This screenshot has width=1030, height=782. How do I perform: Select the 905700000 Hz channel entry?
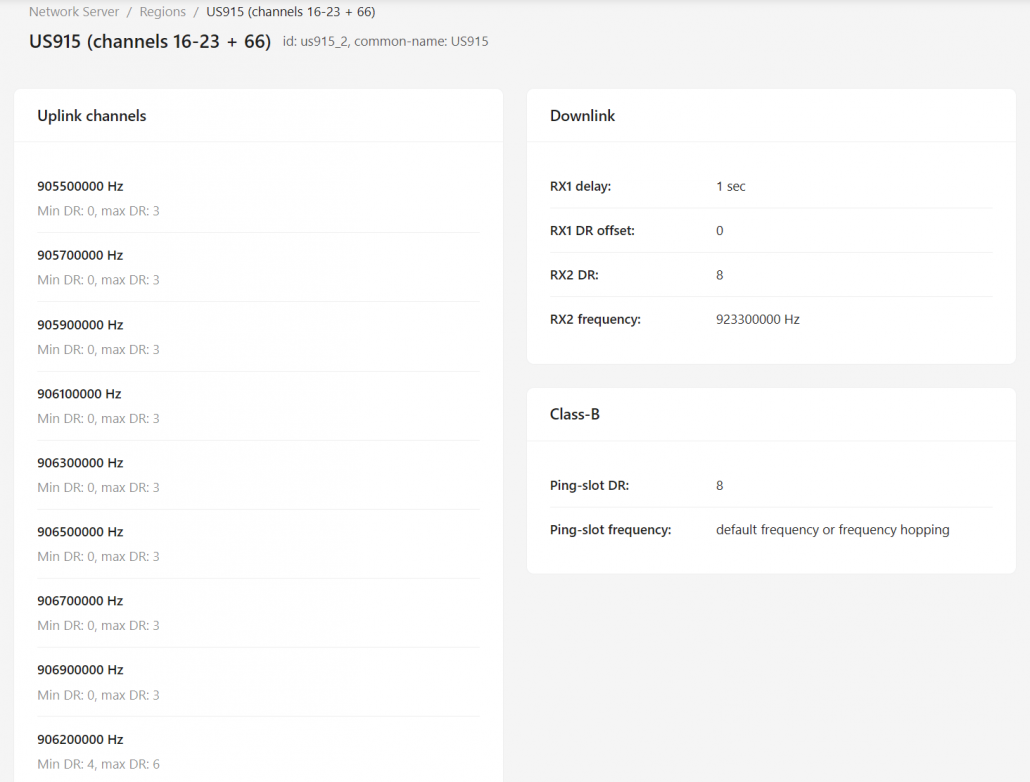[x=80, y=256]
